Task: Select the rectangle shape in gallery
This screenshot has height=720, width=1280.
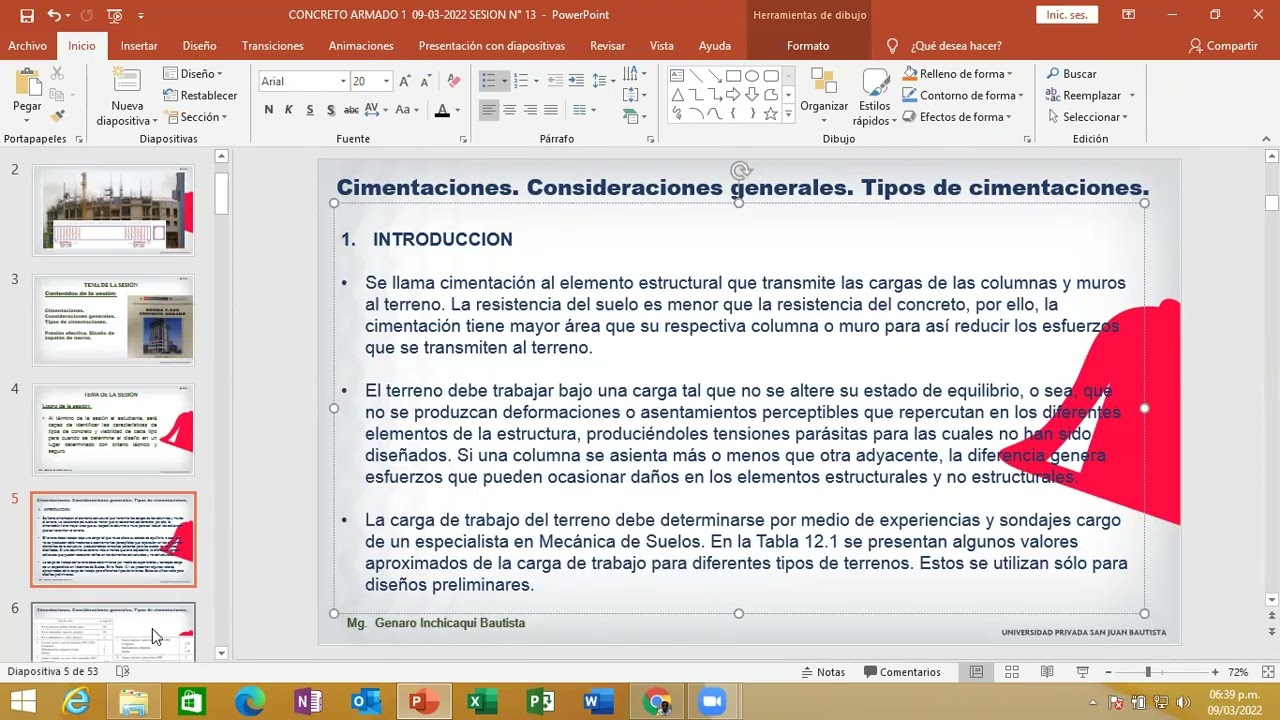Action: point(733,76)
